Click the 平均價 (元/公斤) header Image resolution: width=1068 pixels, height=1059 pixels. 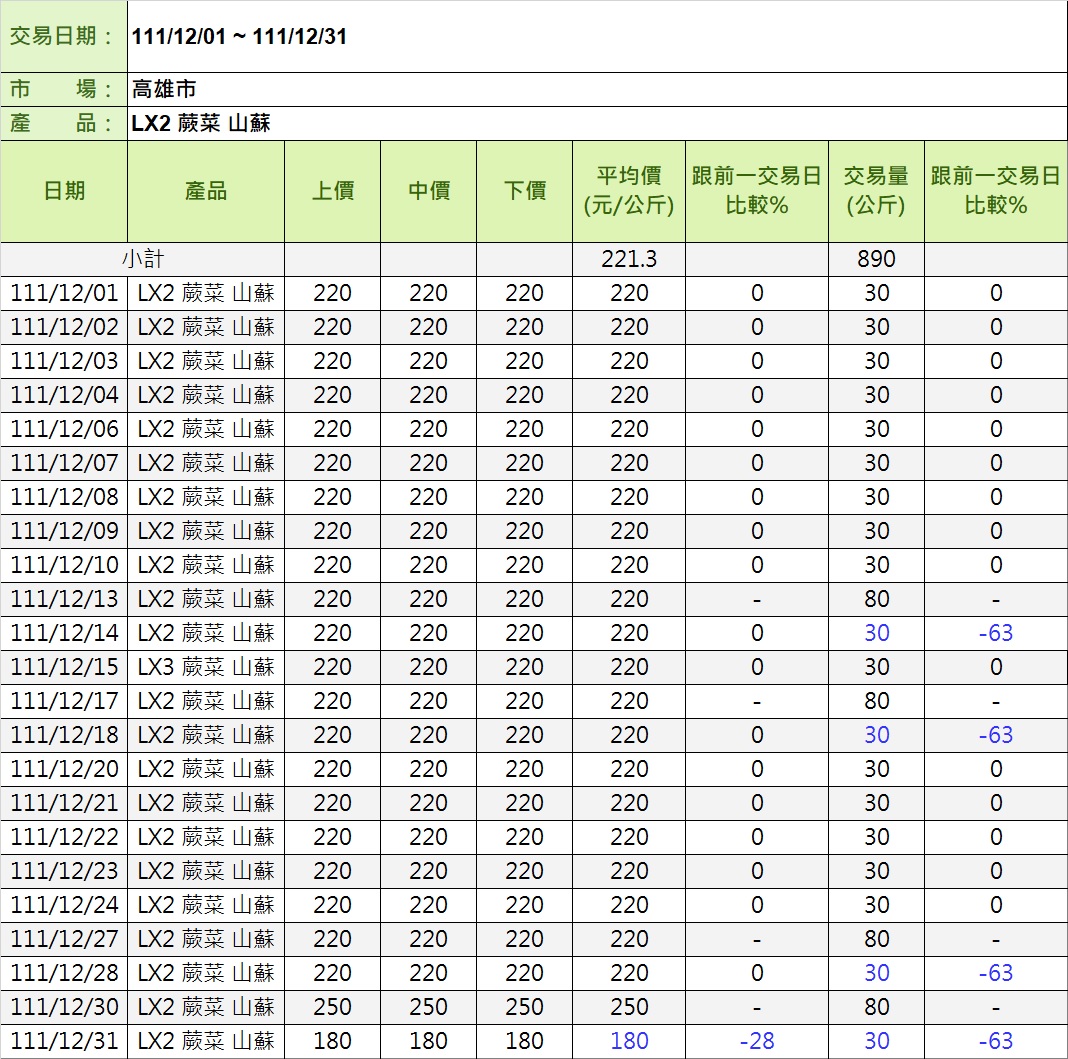629,191
